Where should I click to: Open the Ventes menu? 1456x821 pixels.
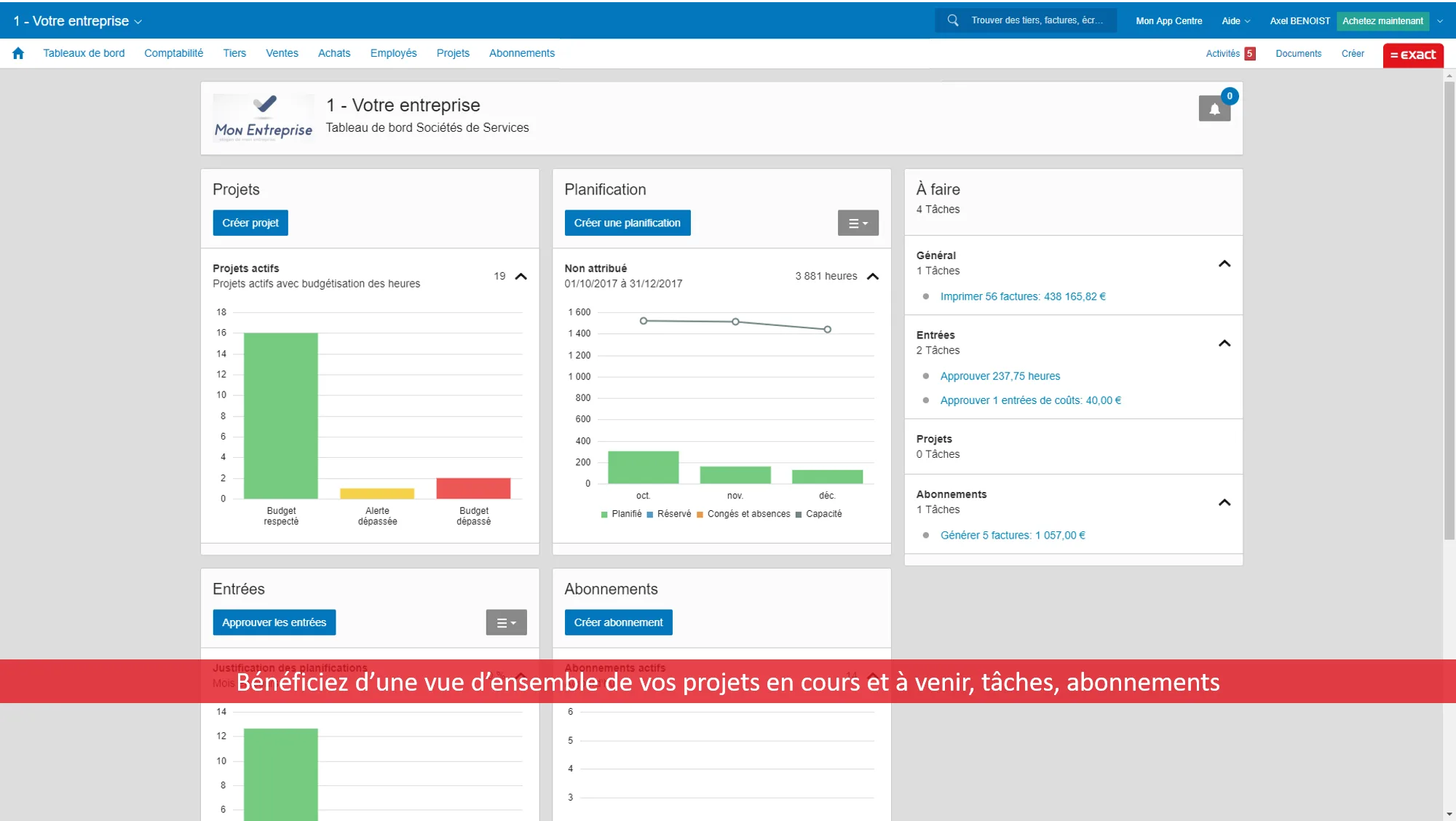point(282,53)
